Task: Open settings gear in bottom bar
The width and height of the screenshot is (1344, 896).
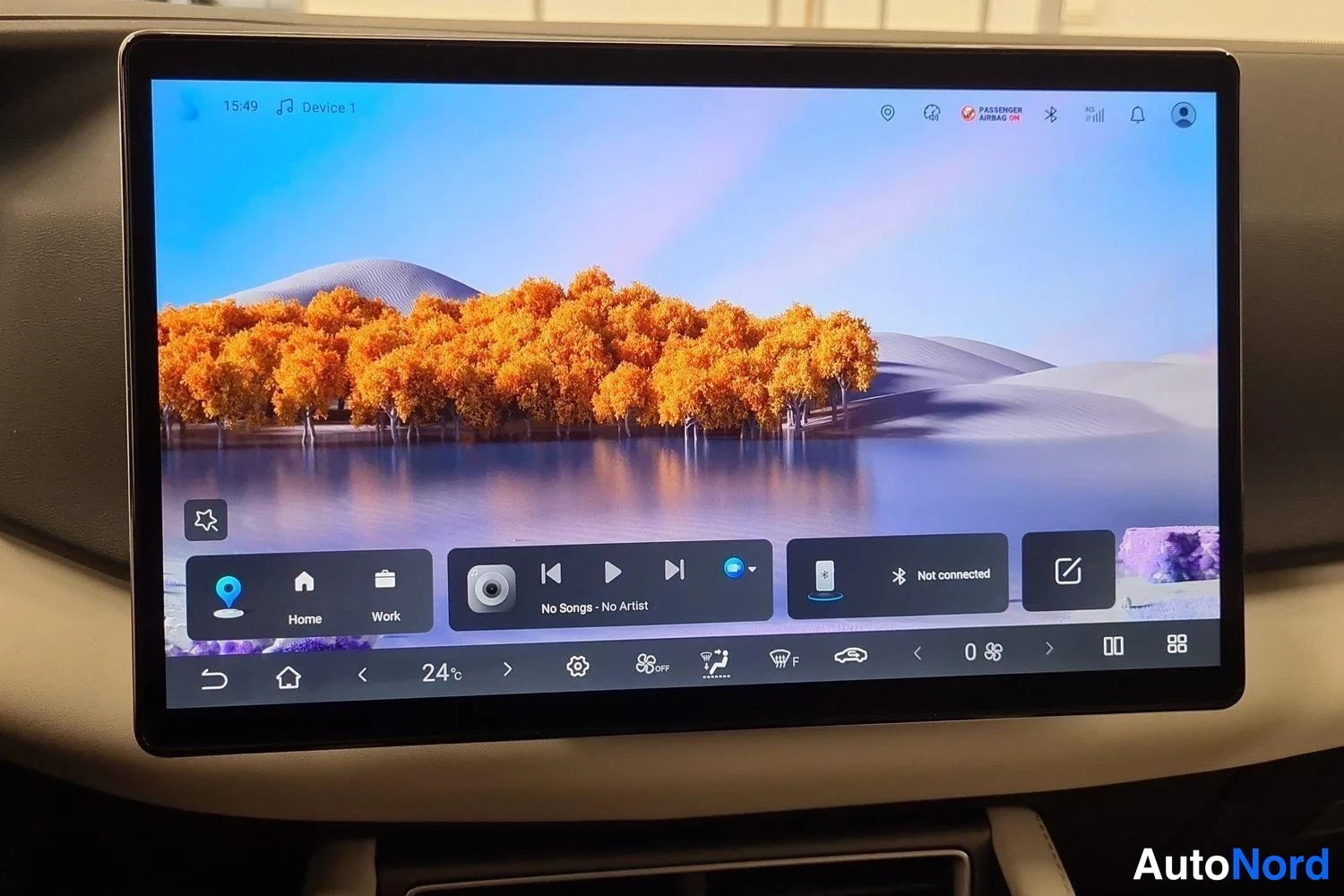Action: 578,666
